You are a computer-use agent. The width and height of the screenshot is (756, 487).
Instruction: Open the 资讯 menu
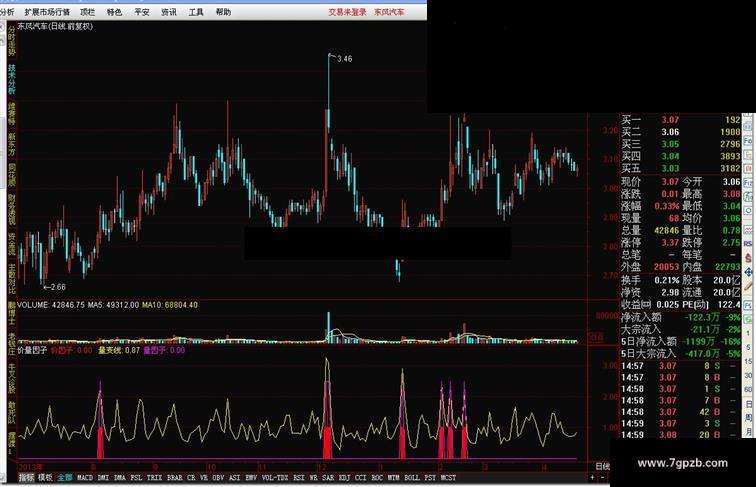click(x=169, y=12)
